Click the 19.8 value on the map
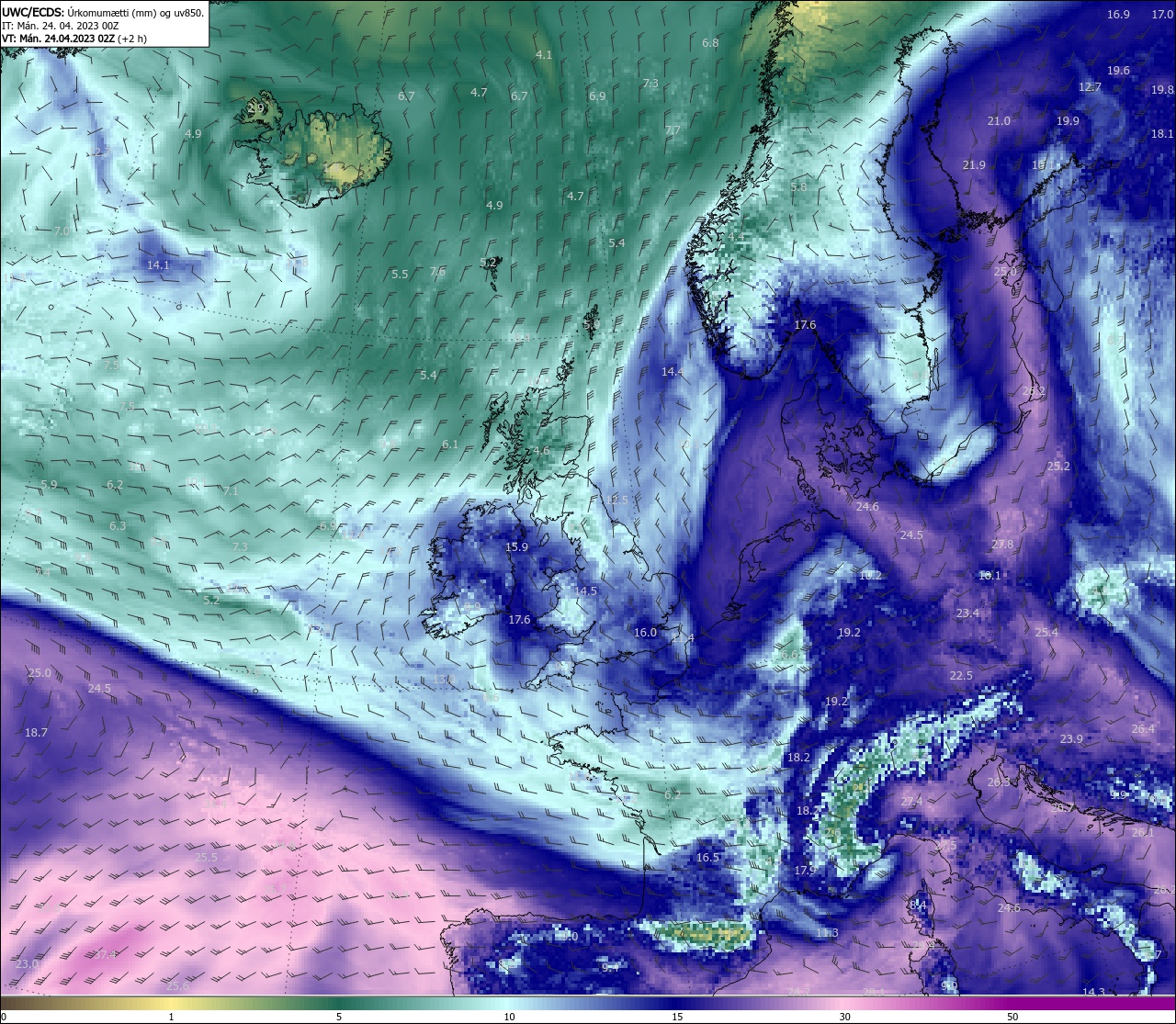Image resolution: width=1176 pixels, height=1024 pixels. tap(1162, 90)
